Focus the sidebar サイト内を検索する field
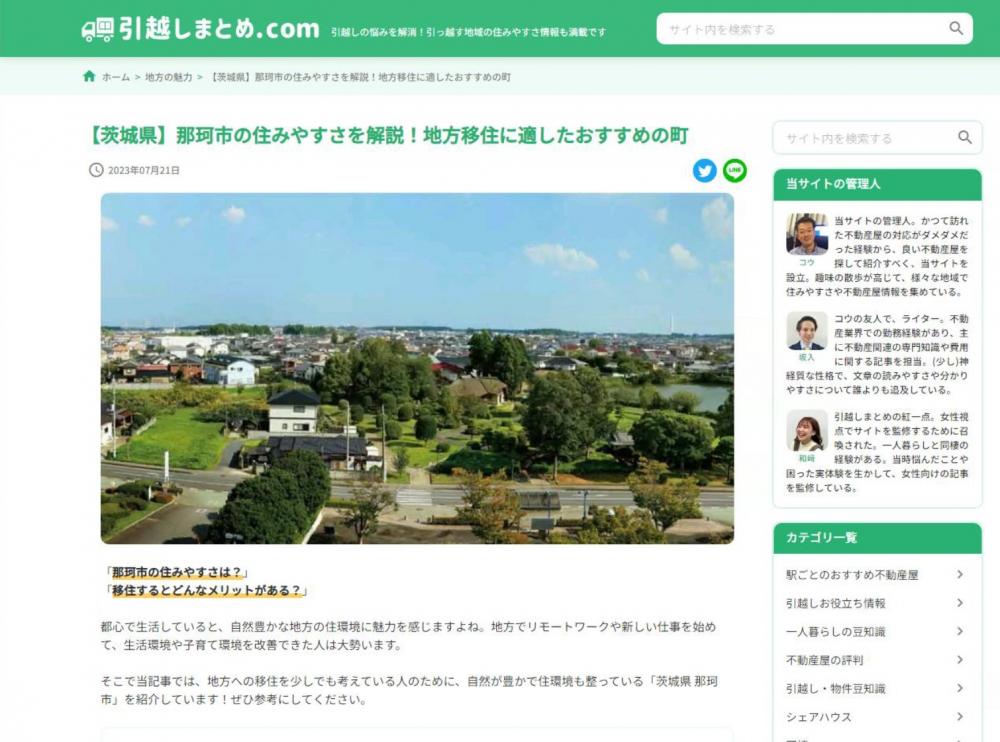1000x742 pixels. pyautogui.click(x=877, y=137)
